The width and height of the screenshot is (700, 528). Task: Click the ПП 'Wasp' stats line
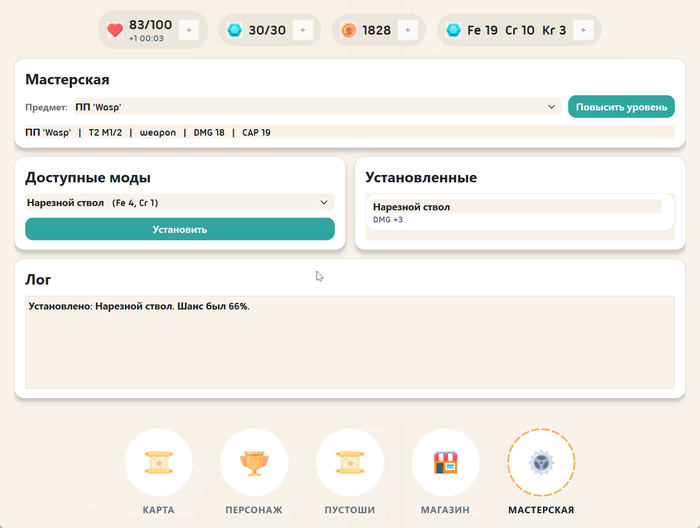click(148, 132)
